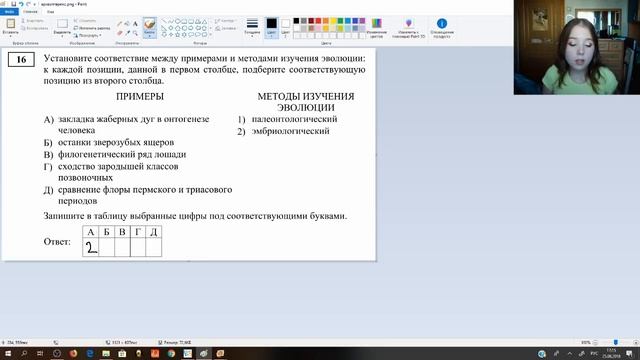Click answer table cell under Б
640x360 pixels.
pos(107,247)
